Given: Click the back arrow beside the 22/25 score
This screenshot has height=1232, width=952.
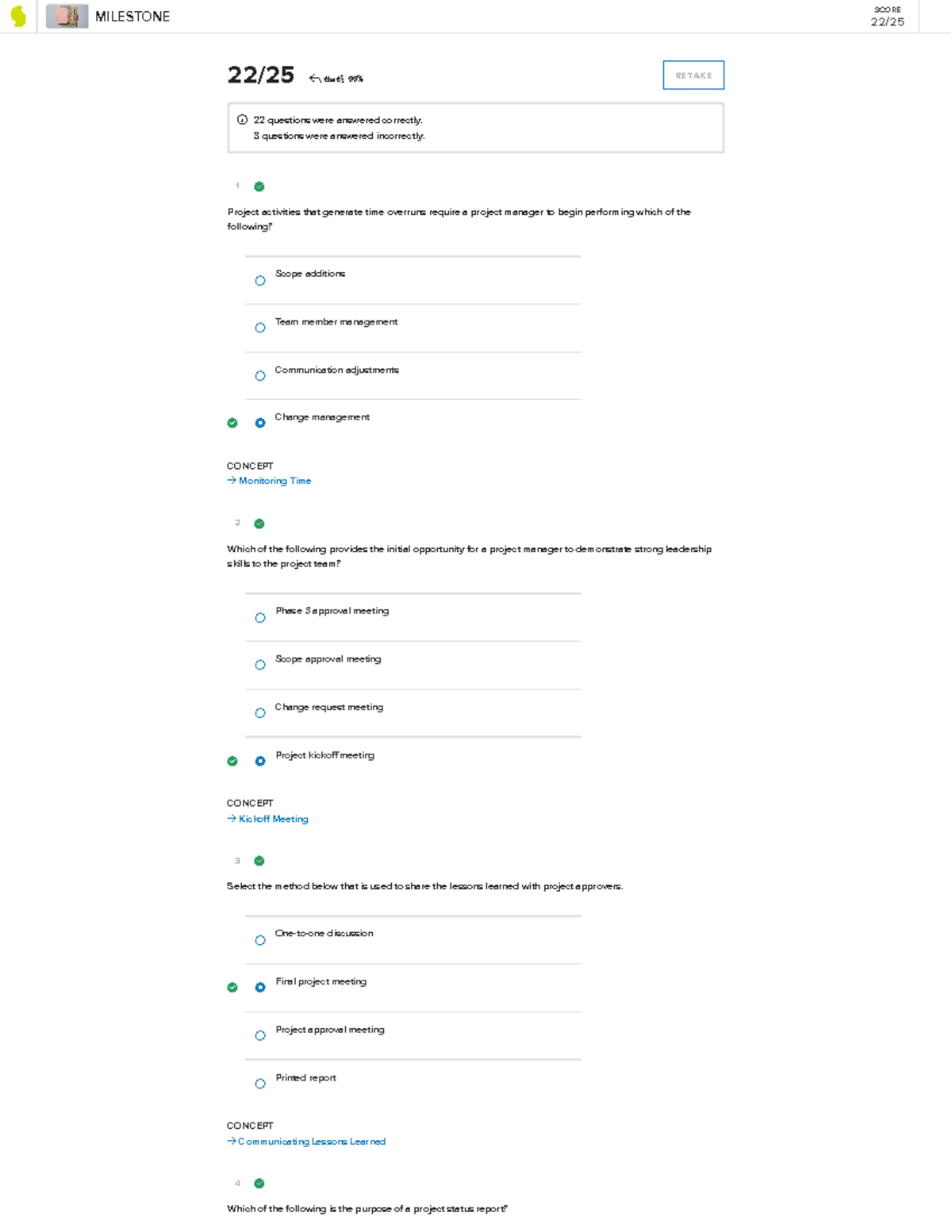Looking at the screenshot, I should (x=315, y=79).
